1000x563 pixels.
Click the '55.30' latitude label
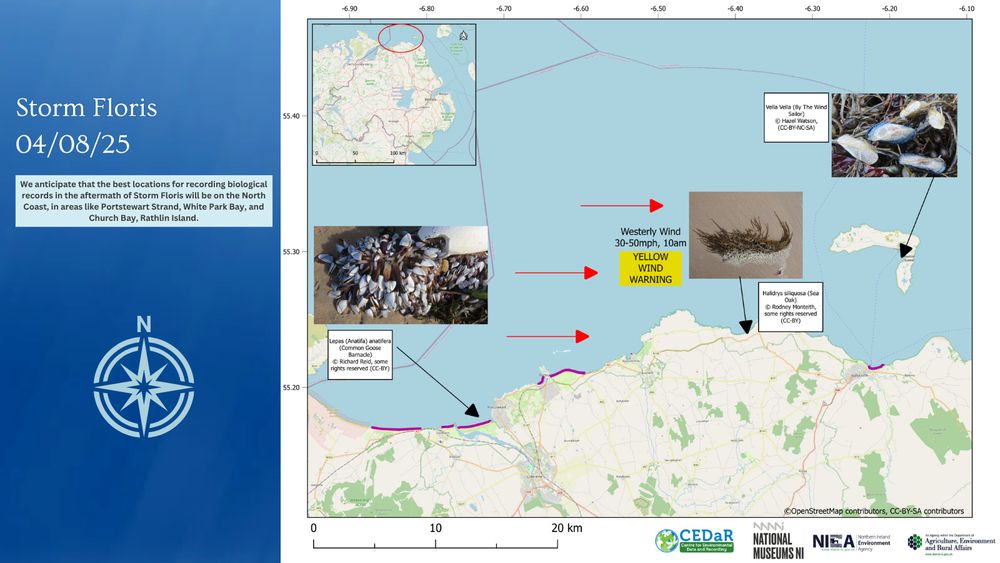click(291, 252)
